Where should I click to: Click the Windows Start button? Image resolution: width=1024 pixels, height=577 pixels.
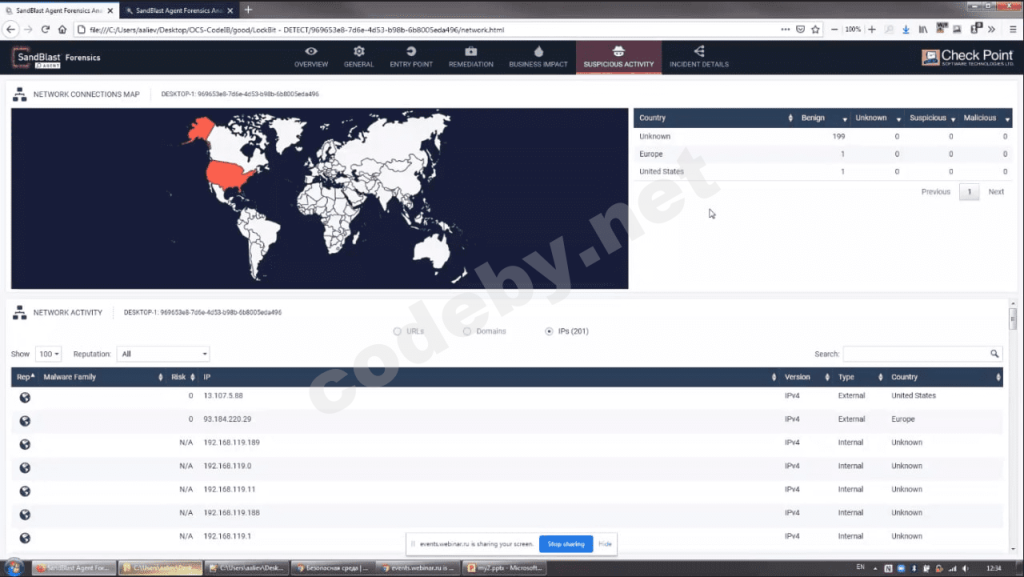14,568
